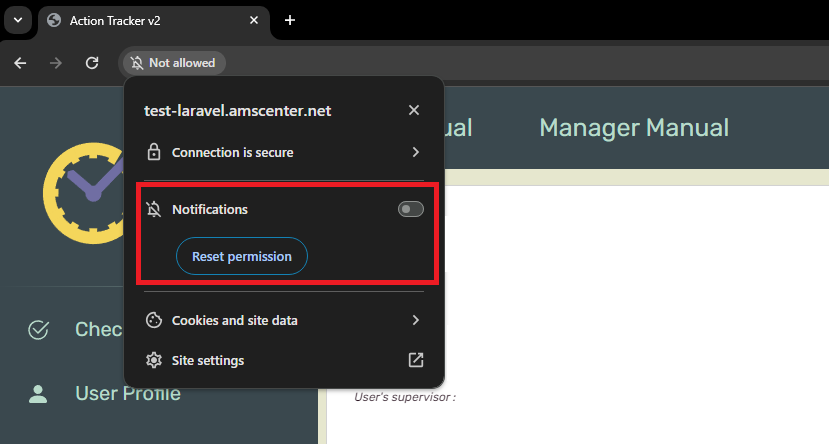
Task: Click the Site settings gear icon
Action: pyautogui.click(x=153, y=360)
